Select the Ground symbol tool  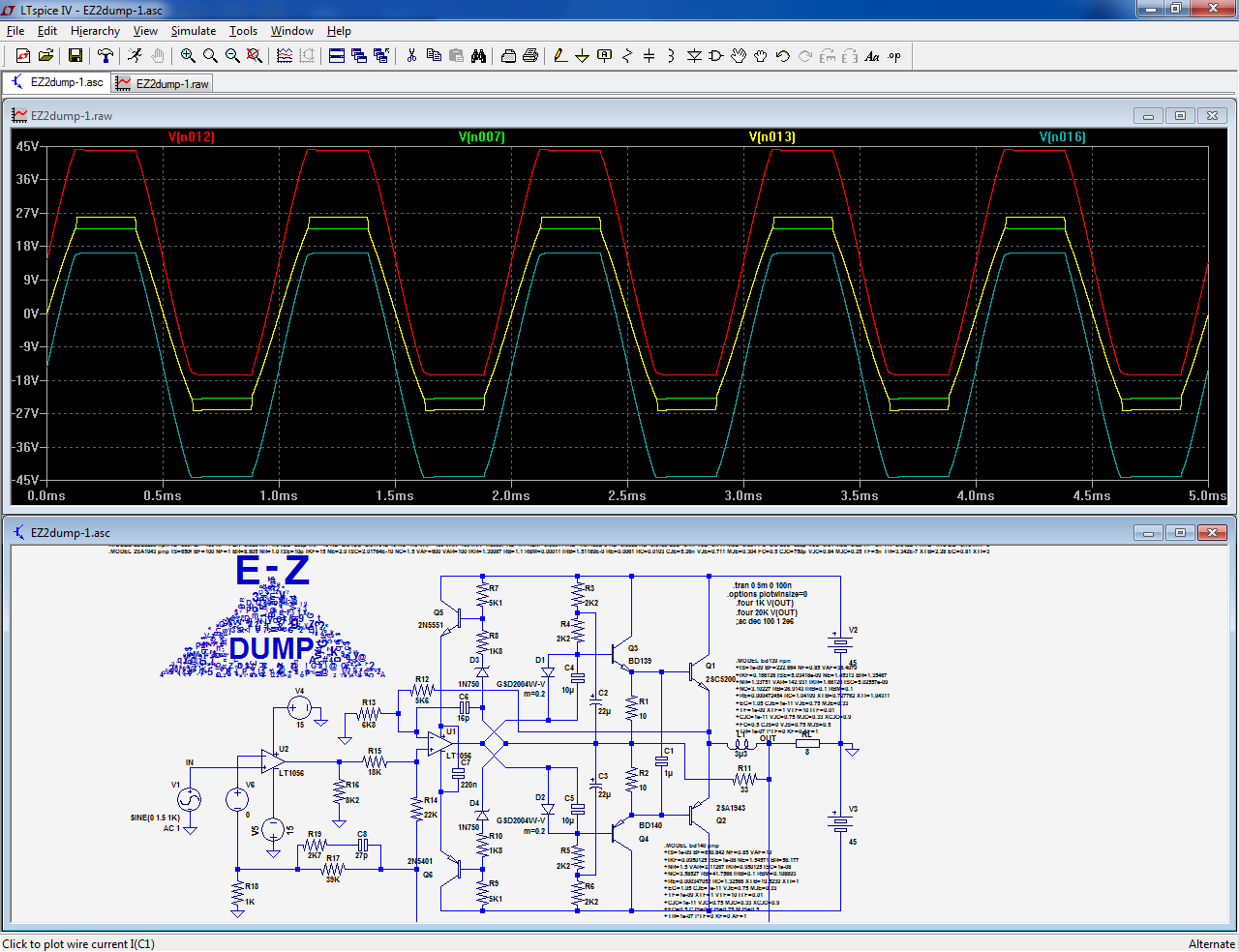pos(583,56)
